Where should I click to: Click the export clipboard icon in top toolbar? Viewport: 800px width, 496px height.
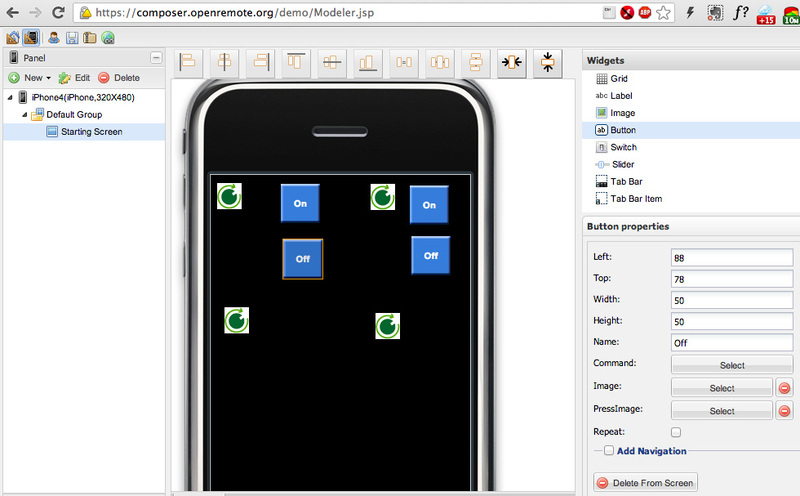[x=90, y=37]
